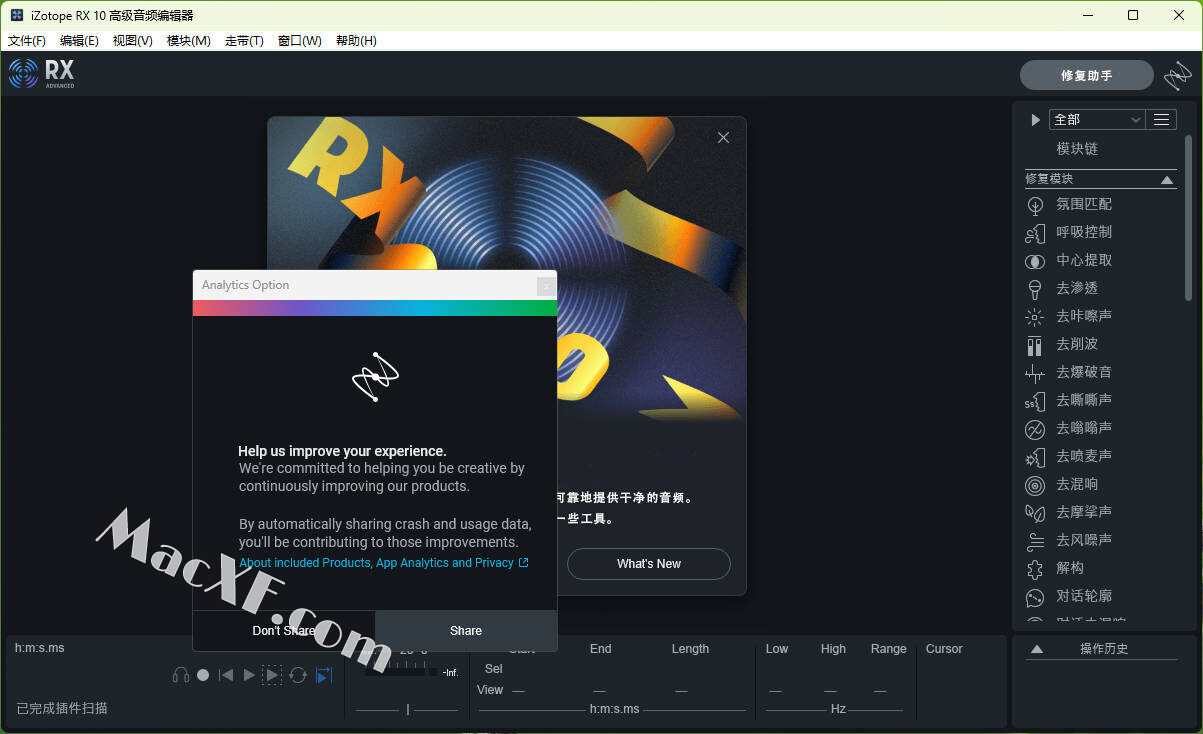1203x734 pixels.
Task: Open the 模块(M) menu
Action: click(x=189, y=41)
